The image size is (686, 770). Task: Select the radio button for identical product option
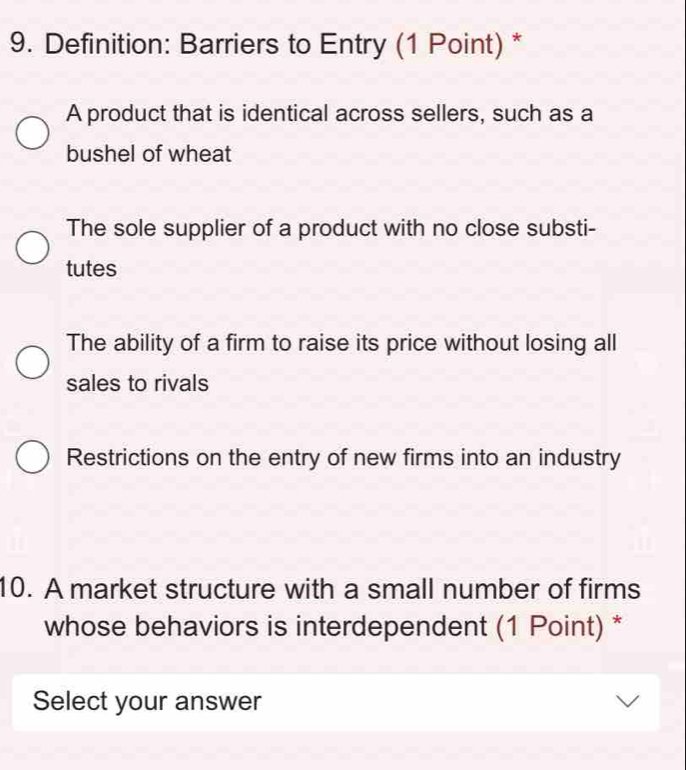(33, 134)
